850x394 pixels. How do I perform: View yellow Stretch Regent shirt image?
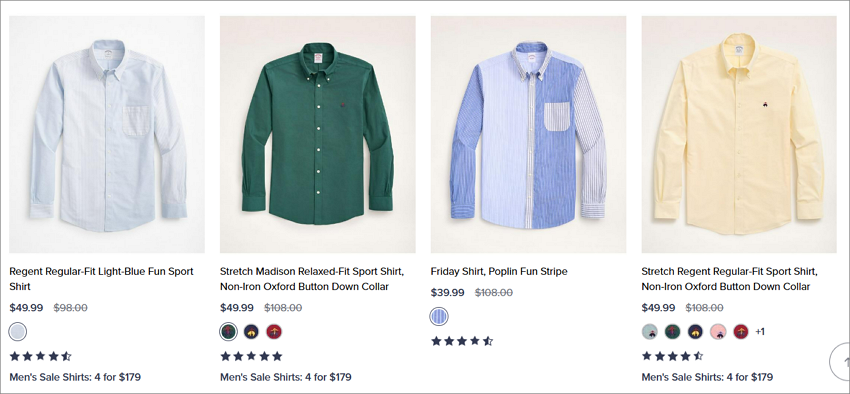click(739, 134)
